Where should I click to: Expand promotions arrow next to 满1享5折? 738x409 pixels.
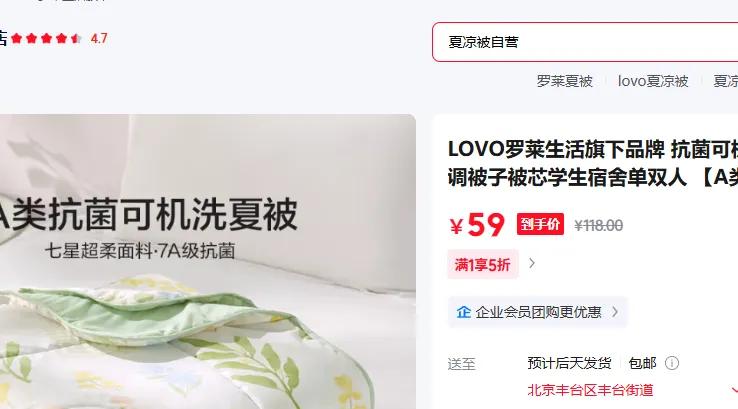532,263
